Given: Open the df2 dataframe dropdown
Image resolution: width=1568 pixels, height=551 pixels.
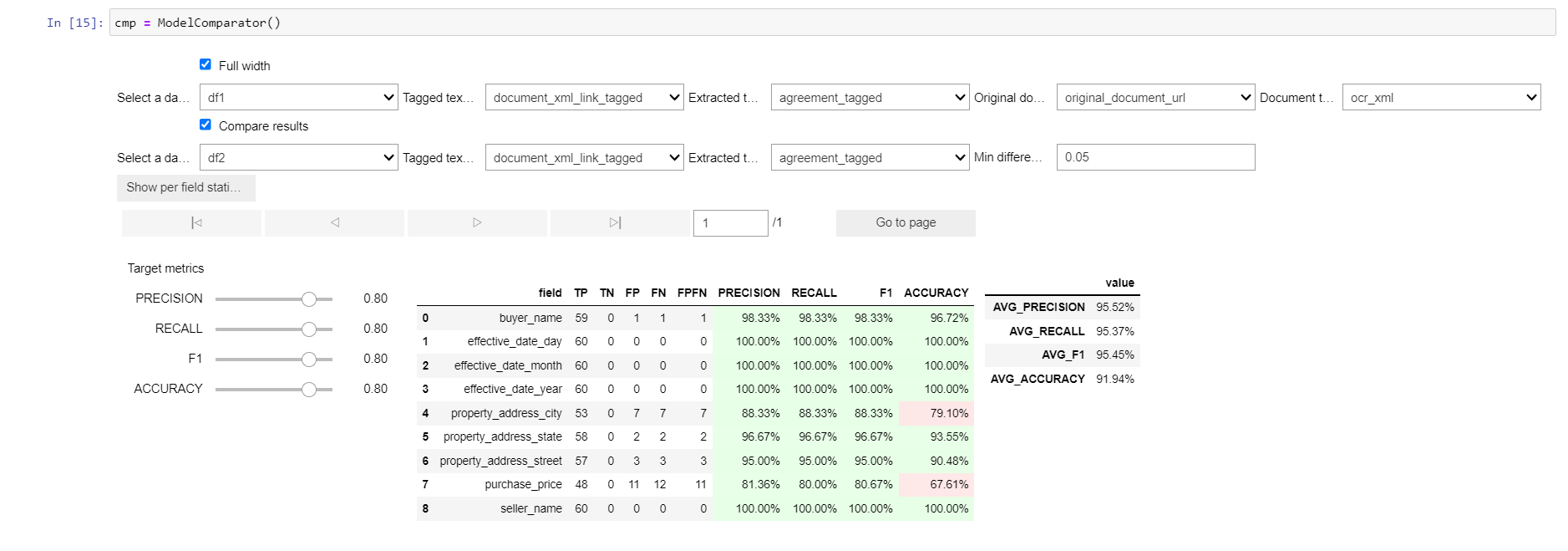Looking at the screenshot, I should tap(299, 157).
